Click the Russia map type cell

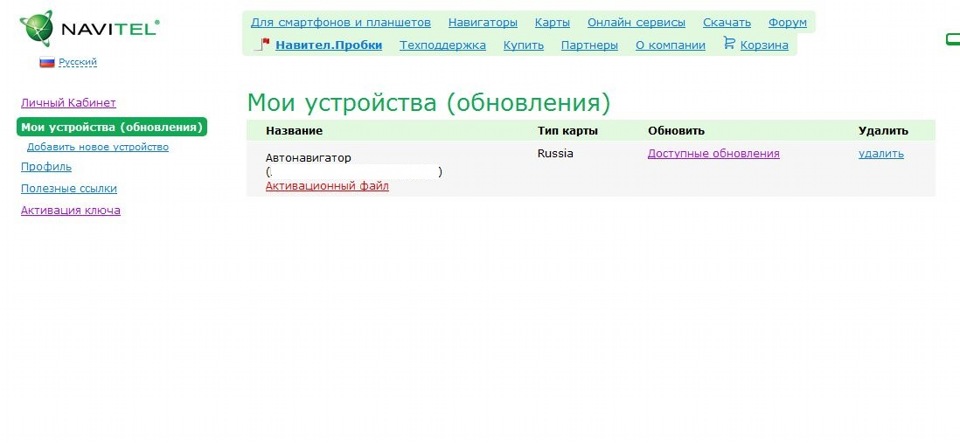click(x=555, y=154)
